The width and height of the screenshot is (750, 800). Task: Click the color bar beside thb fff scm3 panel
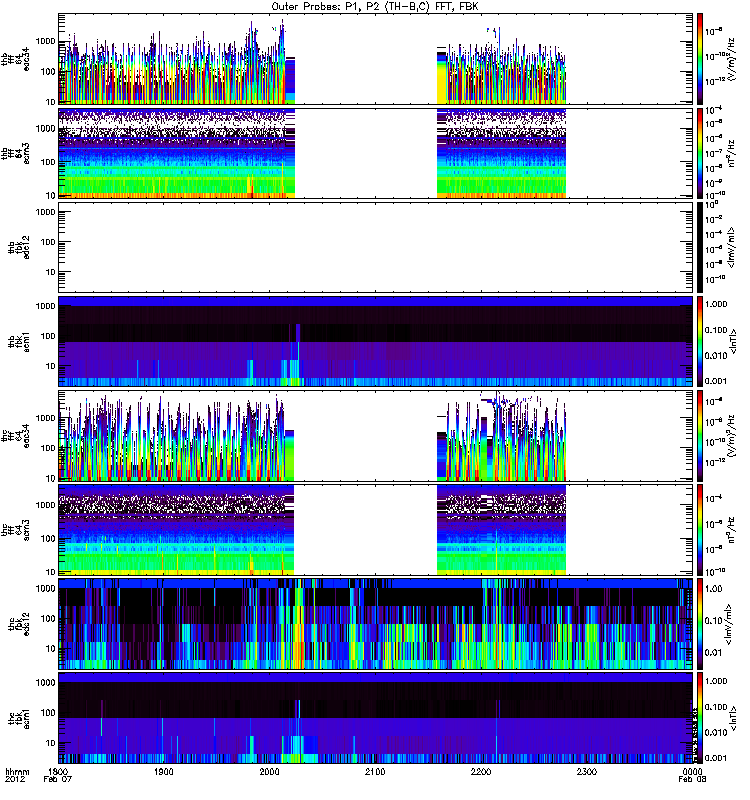700,153
